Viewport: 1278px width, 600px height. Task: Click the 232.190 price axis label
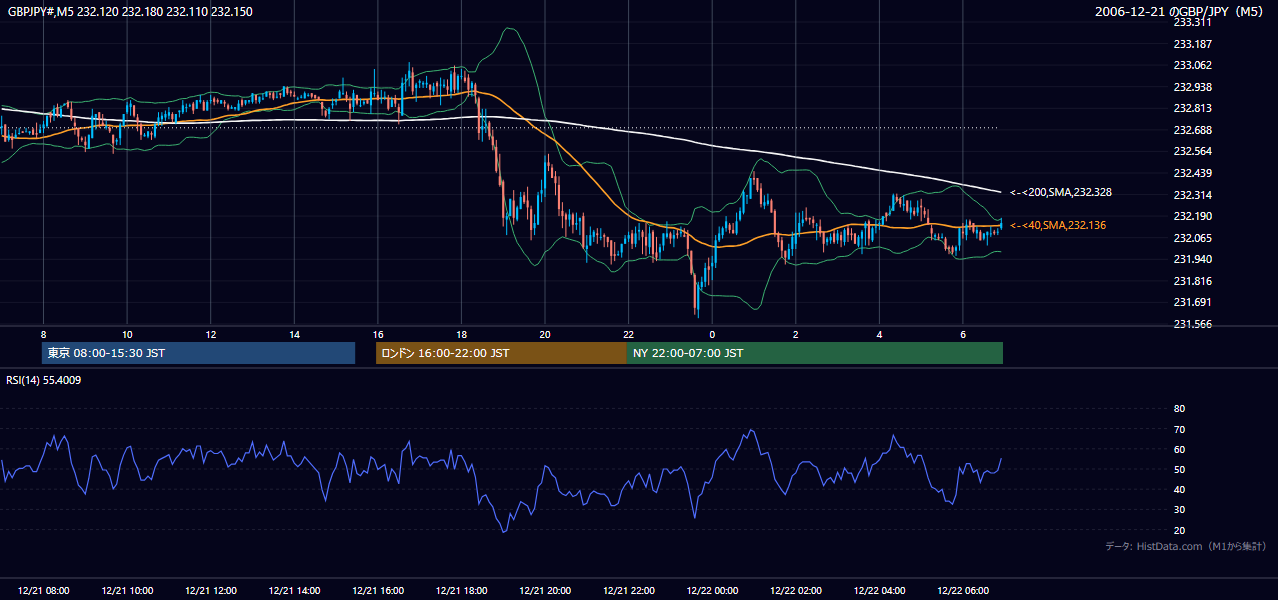(1192, 216)
